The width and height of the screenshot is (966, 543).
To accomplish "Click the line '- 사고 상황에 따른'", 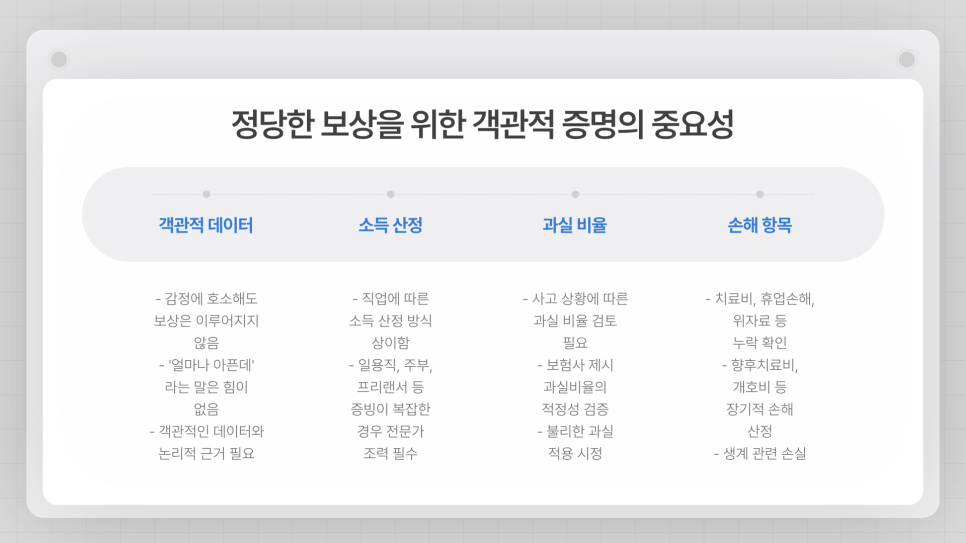I will point(575,299).
